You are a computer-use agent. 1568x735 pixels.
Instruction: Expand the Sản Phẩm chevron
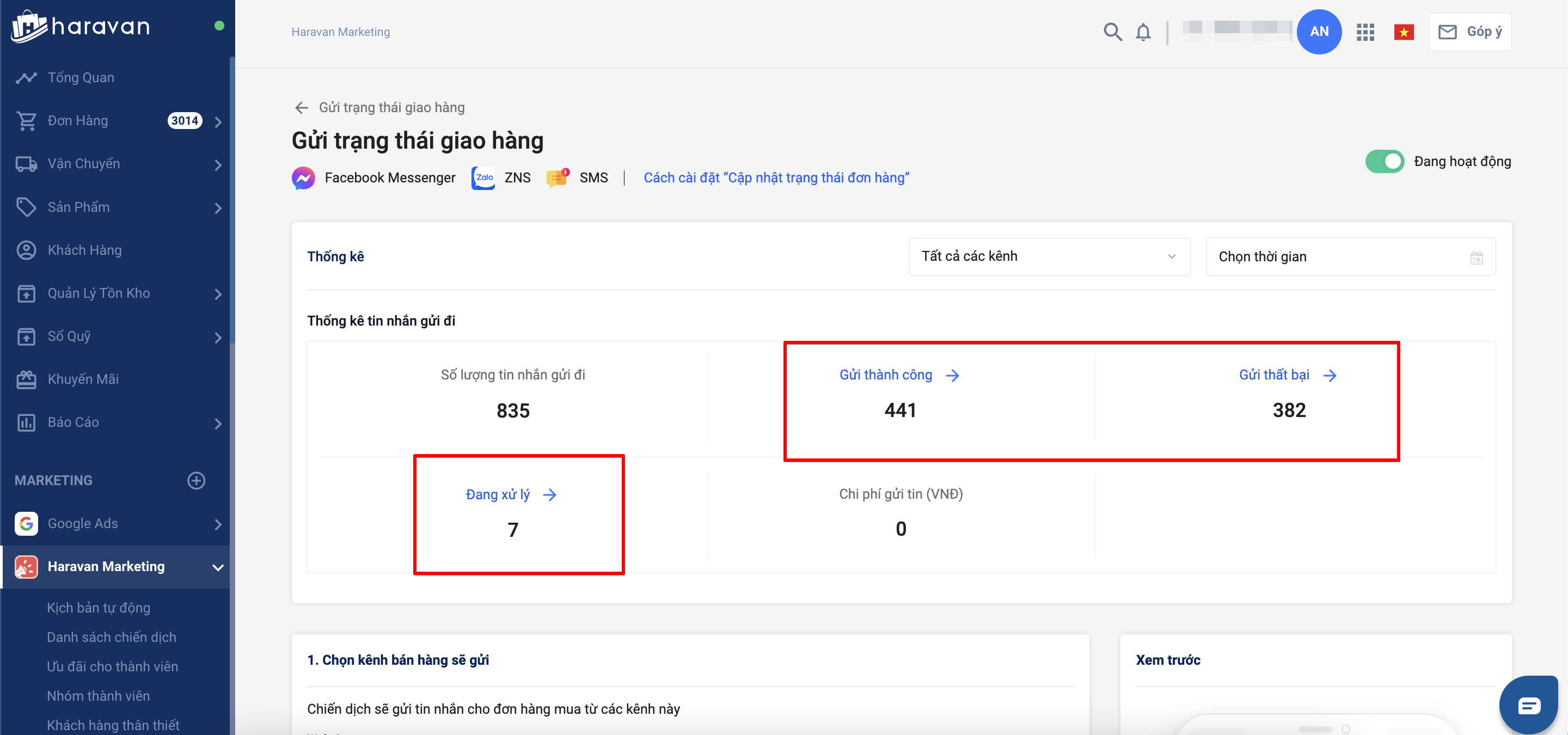pyautogui.click(x=218, y=207)
